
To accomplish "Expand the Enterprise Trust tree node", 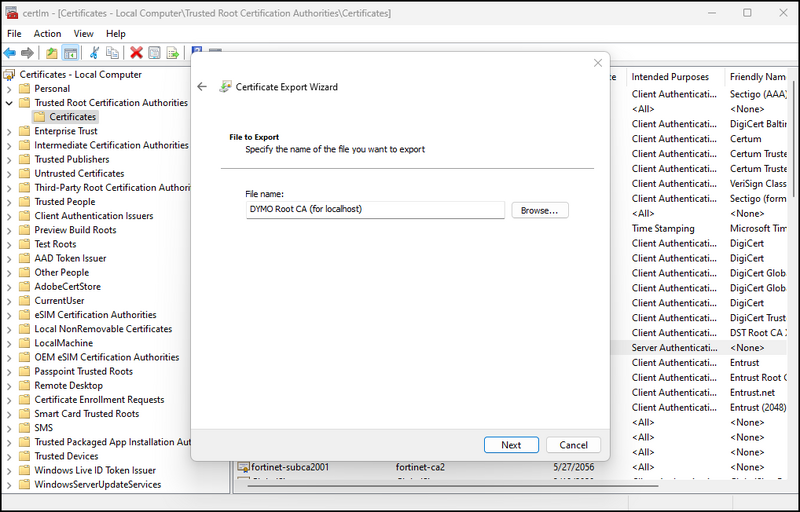I will [x=10, y=131].
